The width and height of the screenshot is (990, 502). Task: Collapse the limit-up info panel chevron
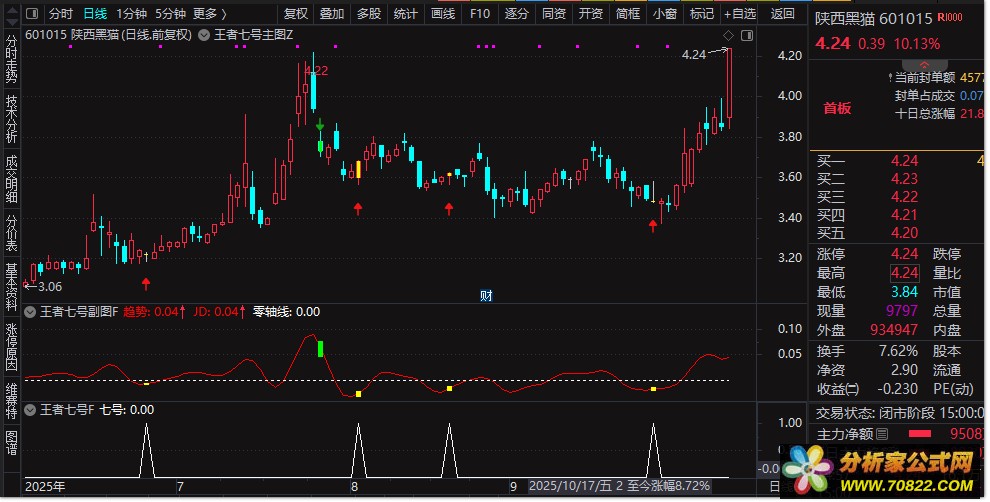pyautogui.click(x=924, y=66)
